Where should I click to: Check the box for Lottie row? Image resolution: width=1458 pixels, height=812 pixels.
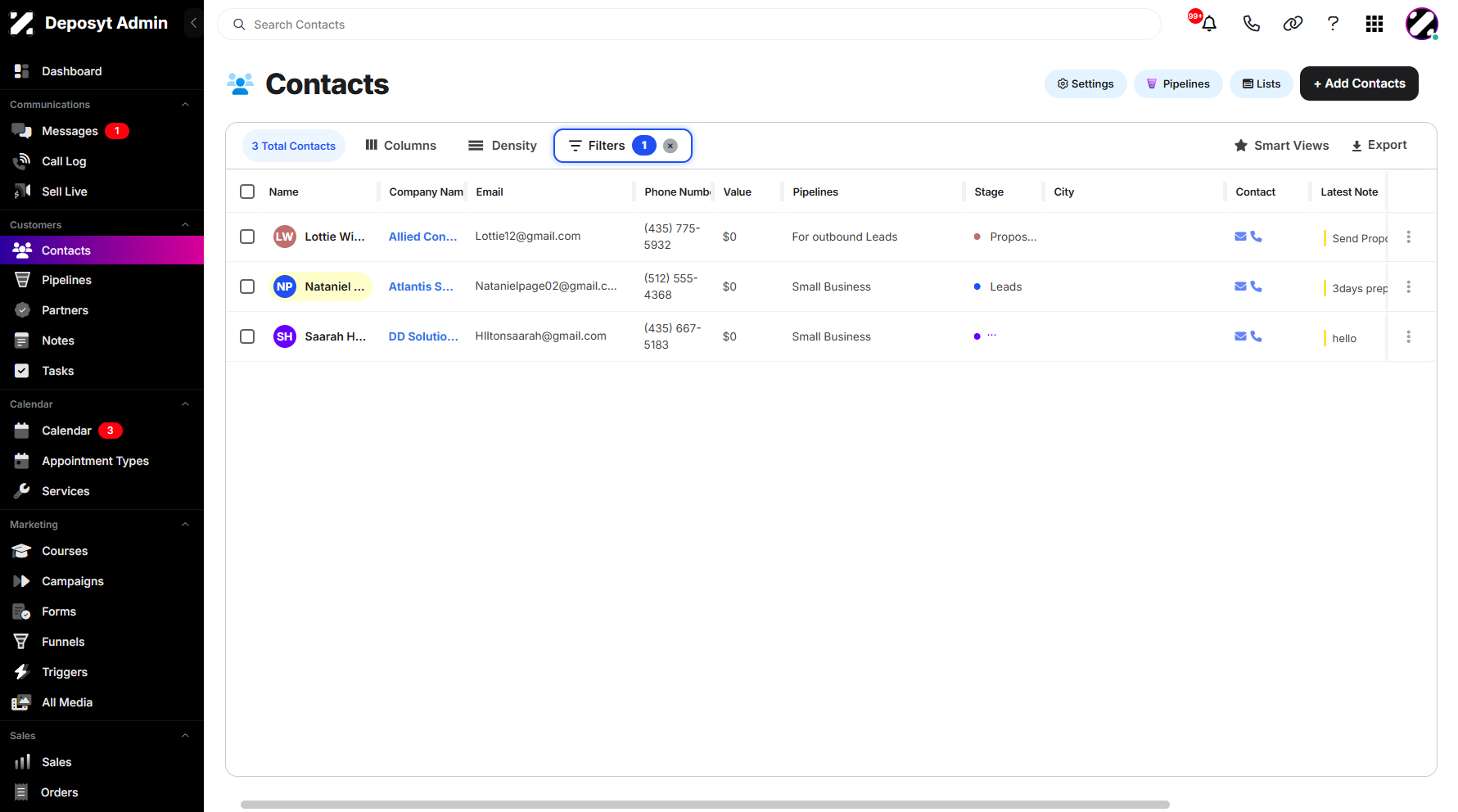pos(247,237)
